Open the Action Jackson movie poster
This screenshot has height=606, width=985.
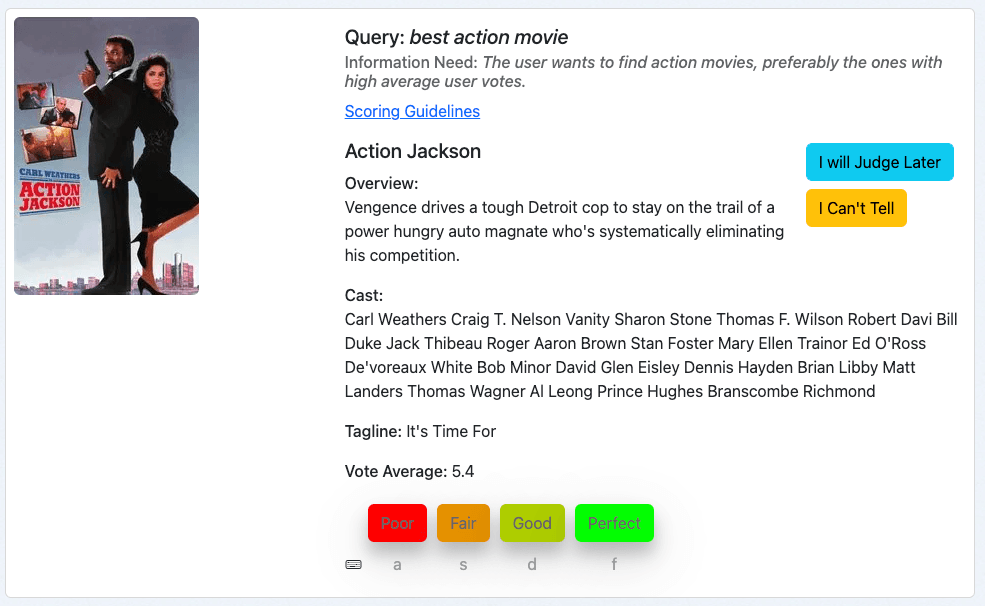(106, 156)
